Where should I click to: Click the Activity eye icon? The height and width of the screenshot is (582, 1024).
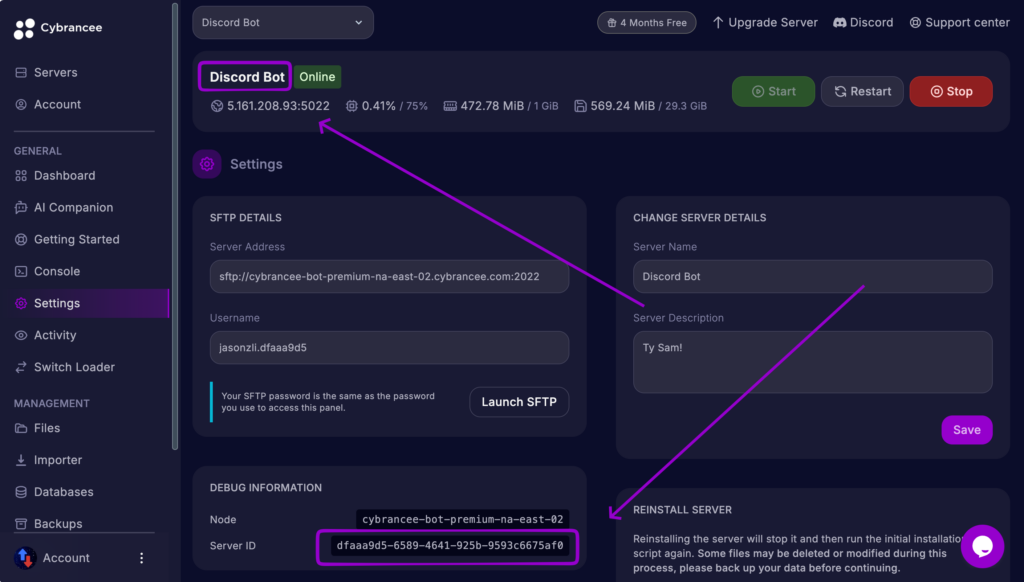(21, 336)
